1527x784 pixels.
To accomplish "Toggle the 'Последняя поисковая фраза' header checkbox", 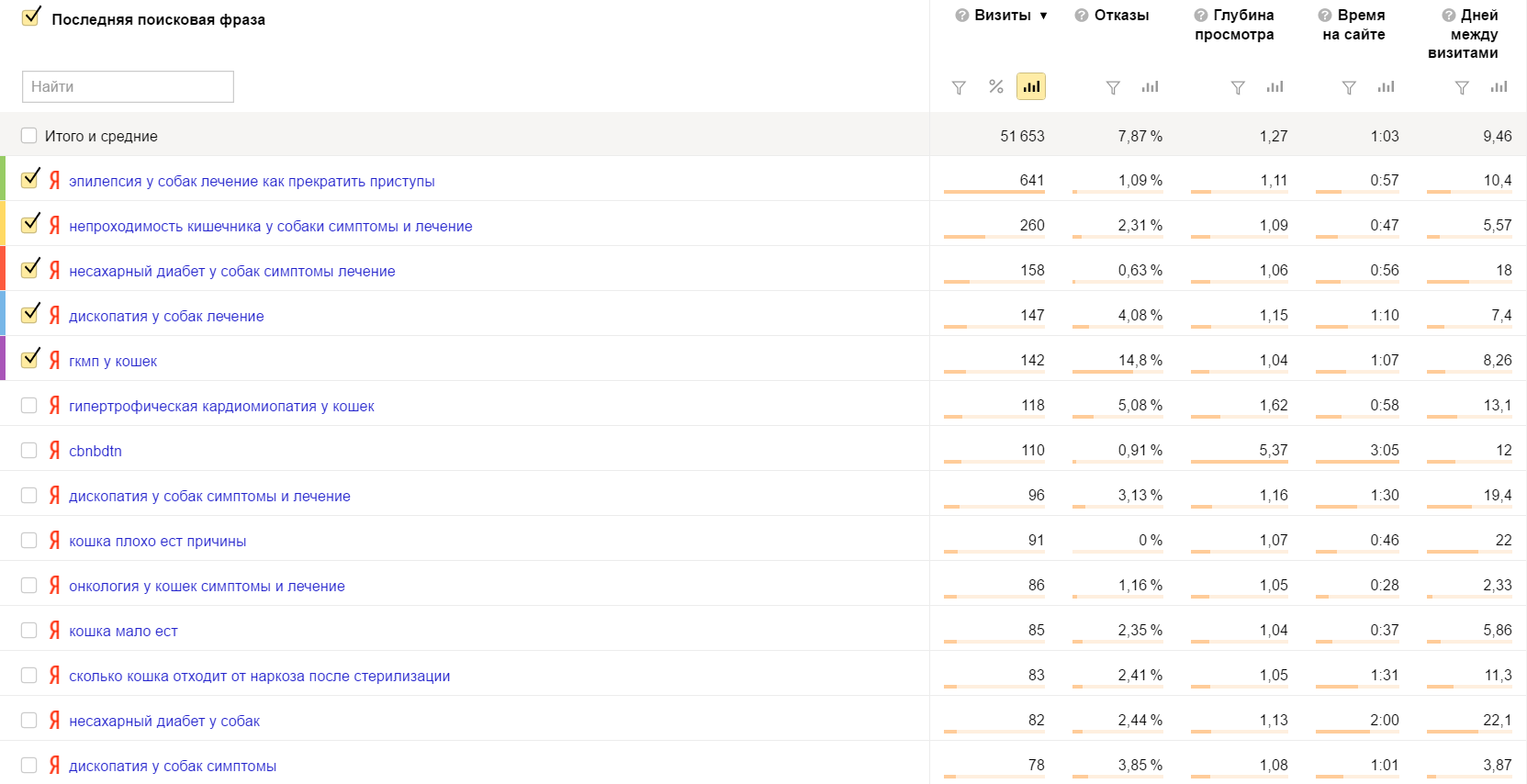I will [30, 17].
